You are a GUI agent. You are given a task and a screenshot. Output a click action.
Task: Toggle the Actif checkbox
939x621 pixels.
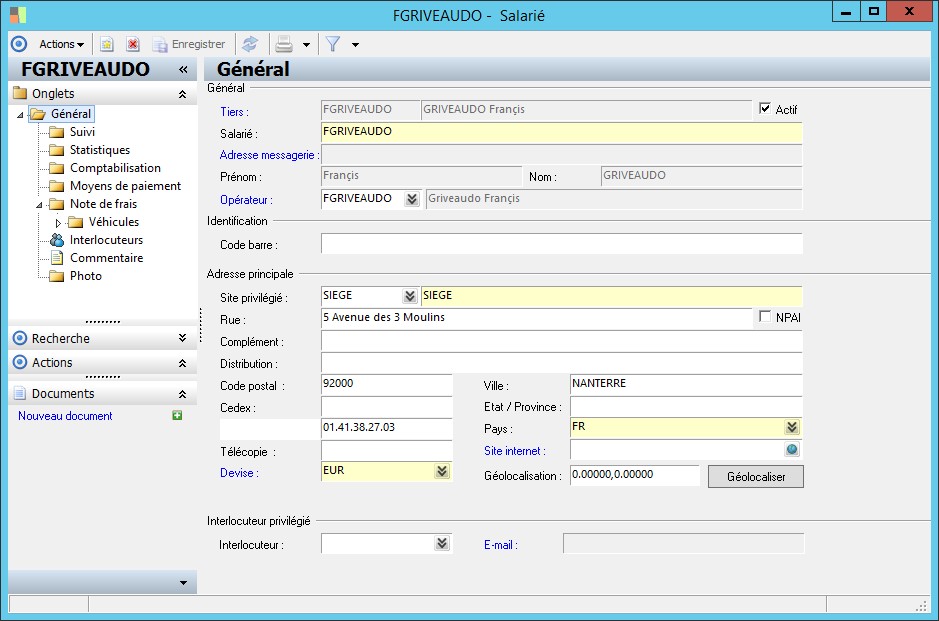(x=766, y=109)
